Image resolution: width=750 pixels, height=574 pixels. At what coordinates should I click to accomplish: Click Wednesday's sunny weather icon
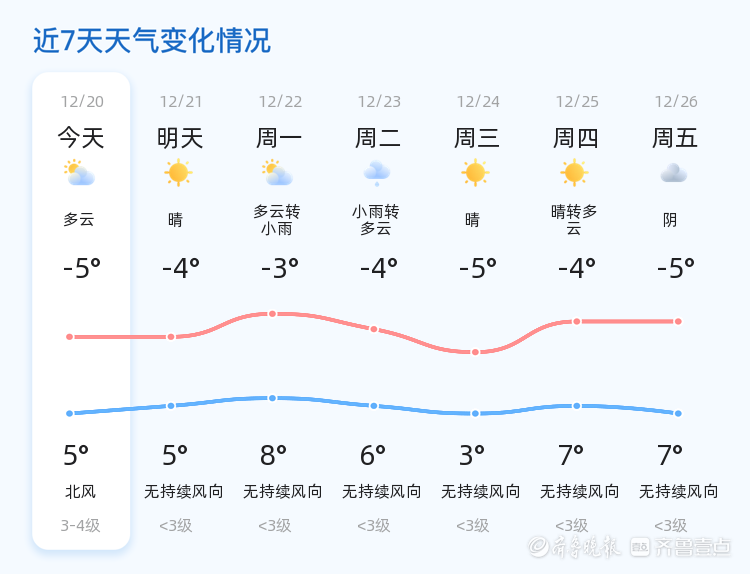pos(475,173)
